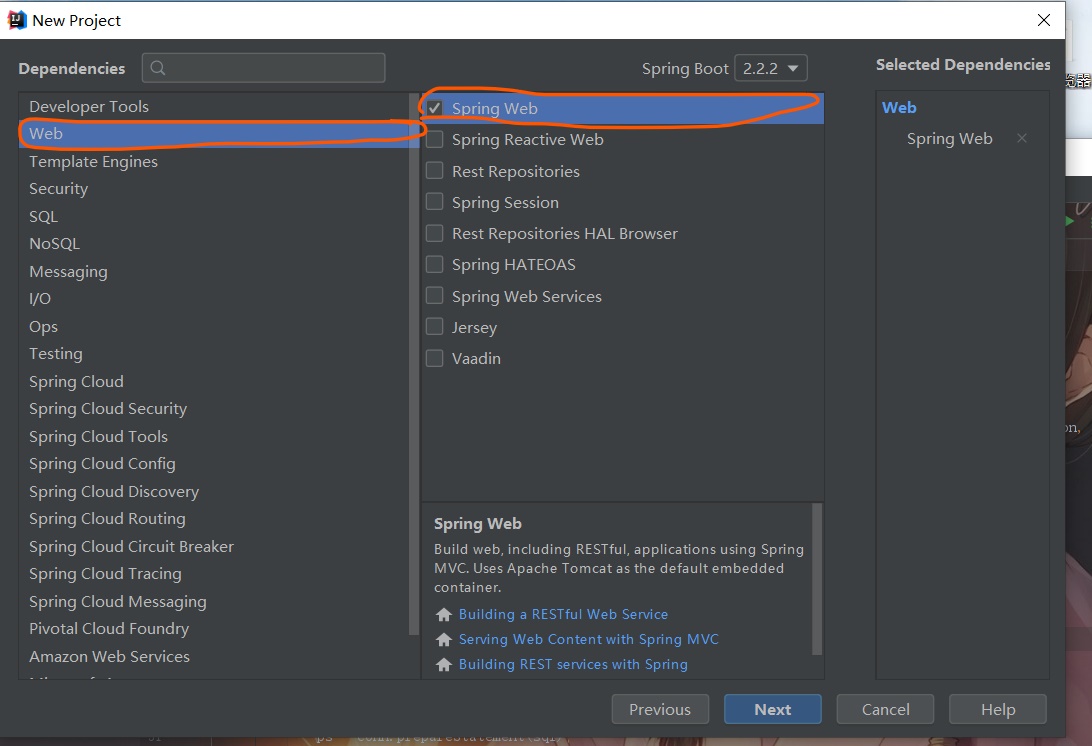This screenshot has width=1092, height=746.
Task: Remove Spring Web via the X icon
Action: tap(1022, 138)
